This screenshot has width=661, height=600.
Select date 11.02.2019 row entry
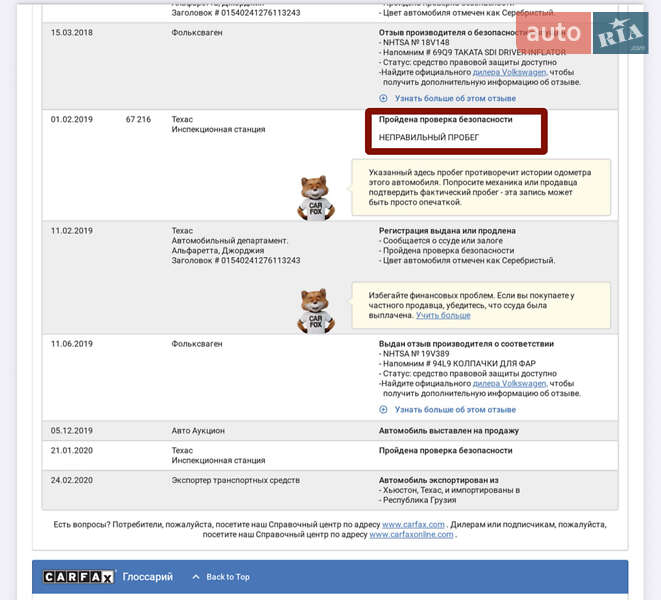pos(72,231)
